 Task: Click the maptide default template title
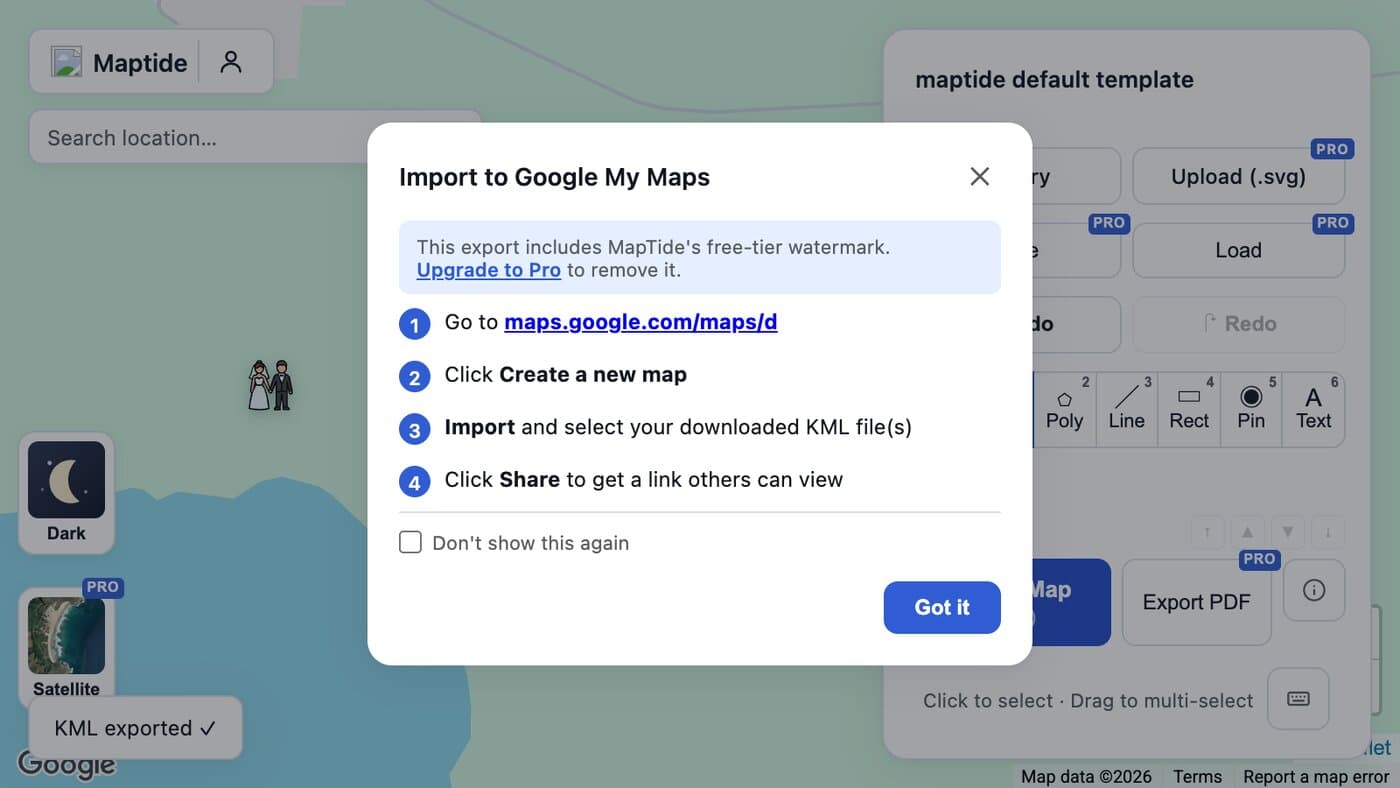tap(1054, 80)
